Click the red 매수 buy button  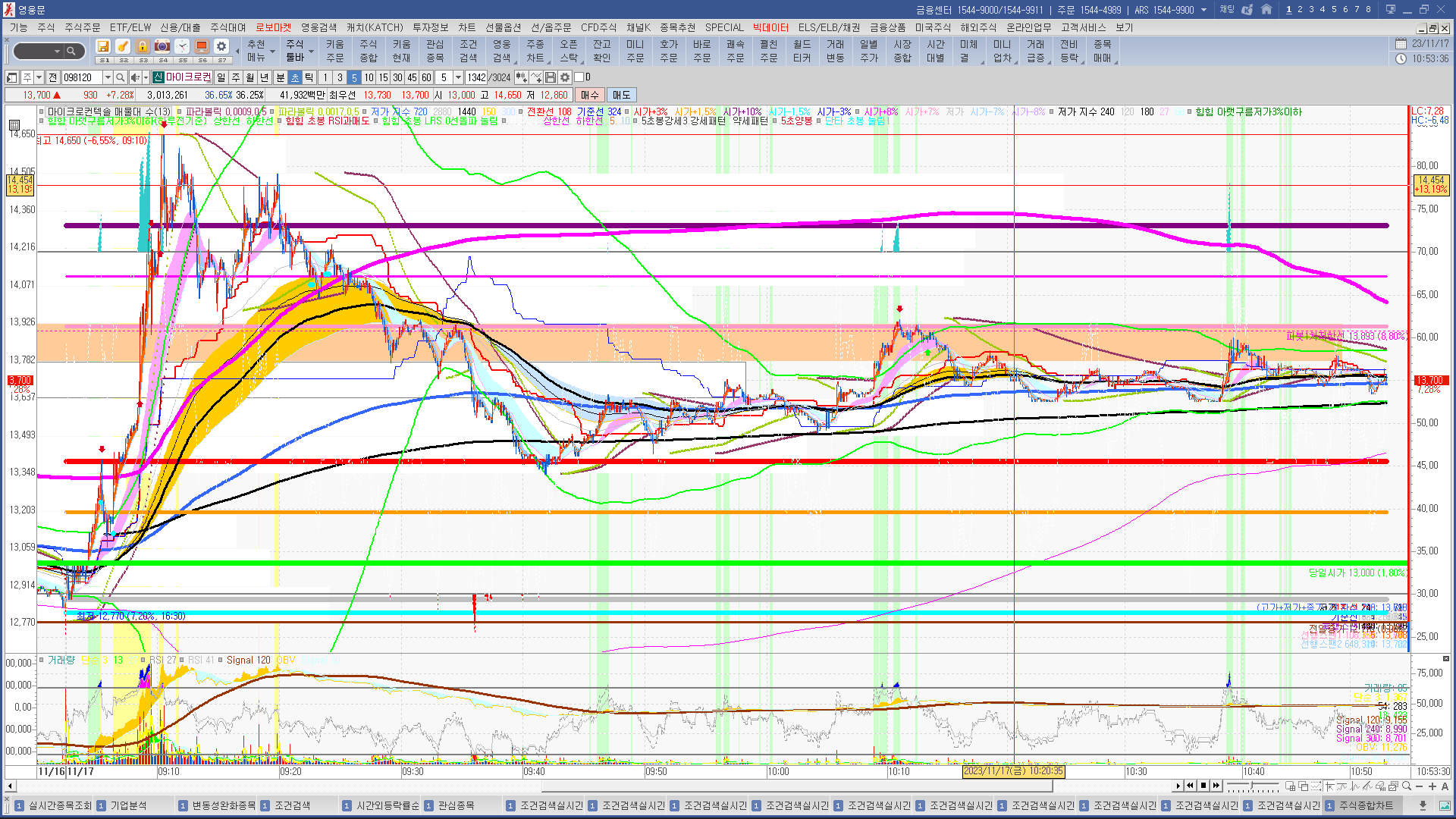590,95
